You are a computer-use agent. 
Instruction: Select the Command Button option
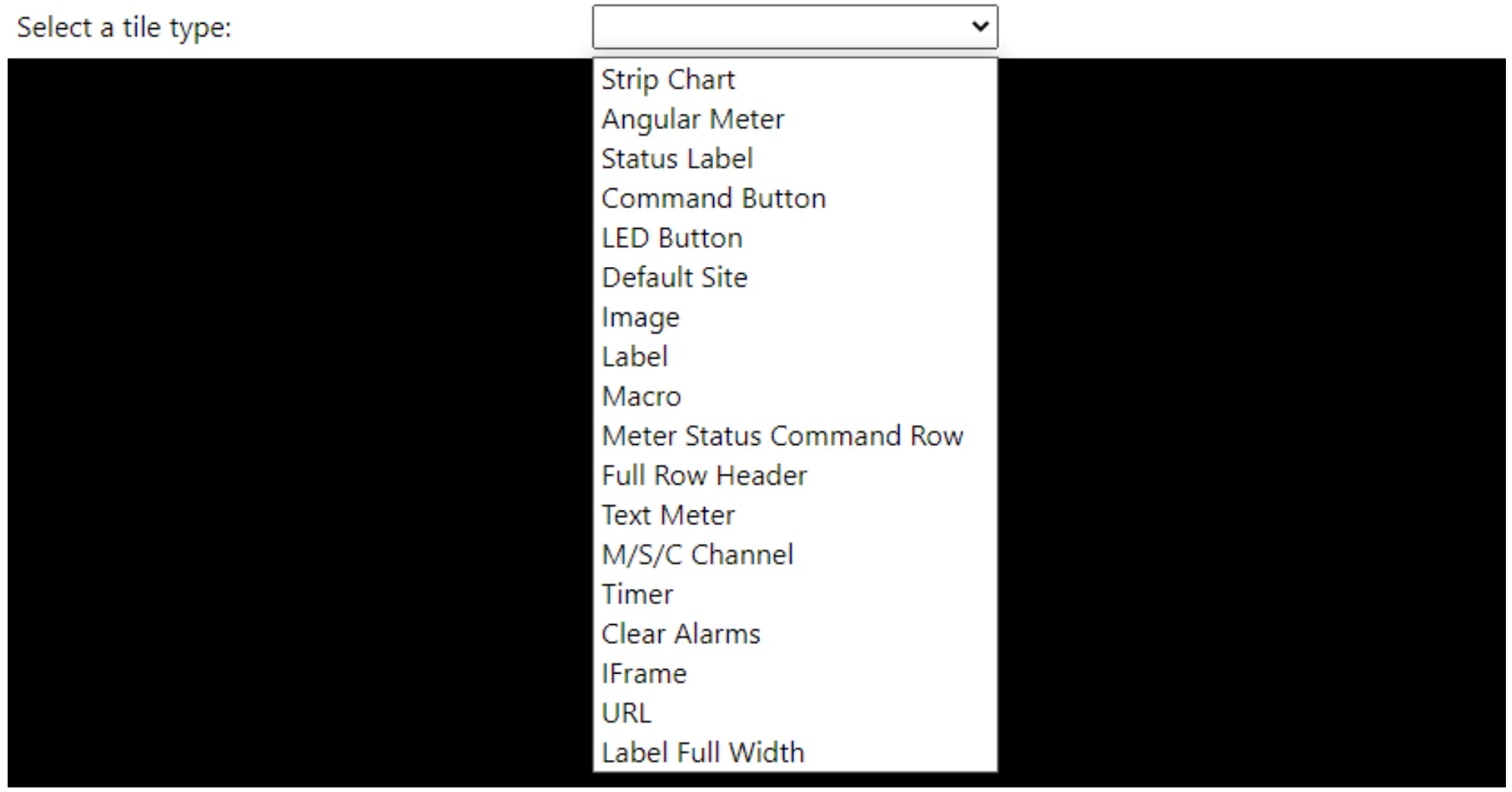(713, 199)
